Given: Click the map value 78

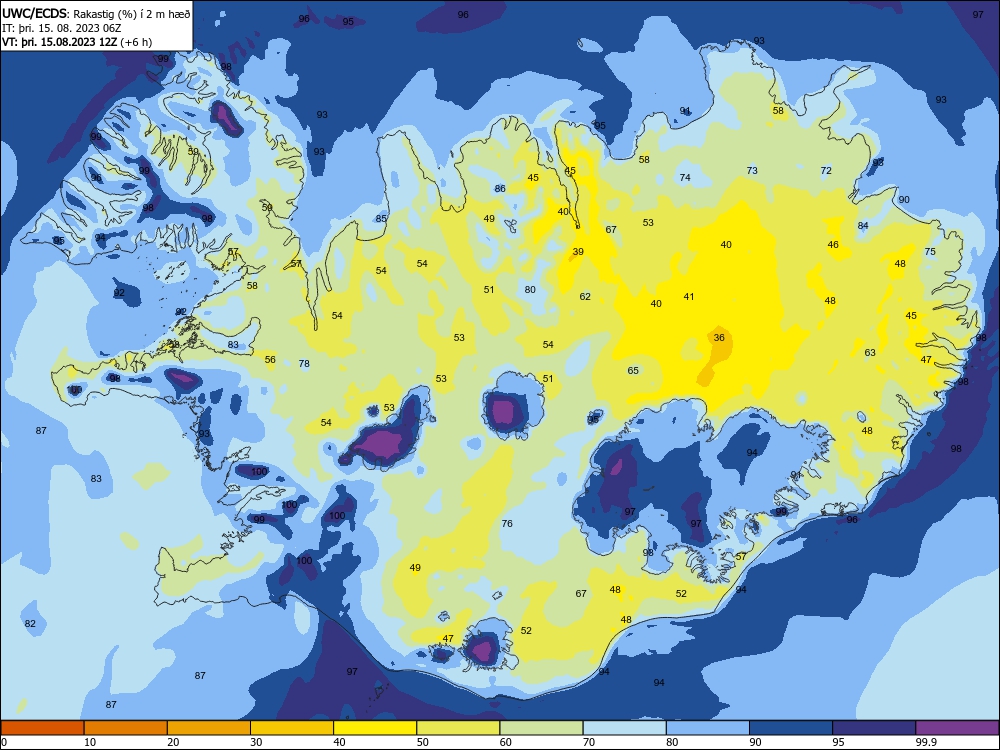Looking at the screenshot, I should pos(304,364).
